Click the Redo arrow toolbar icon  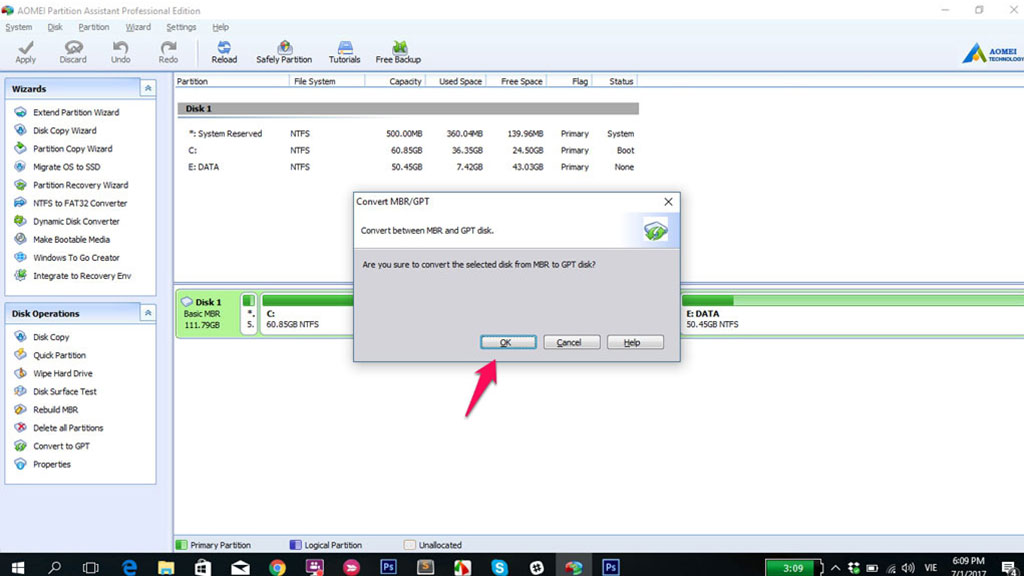pos(168,52)
